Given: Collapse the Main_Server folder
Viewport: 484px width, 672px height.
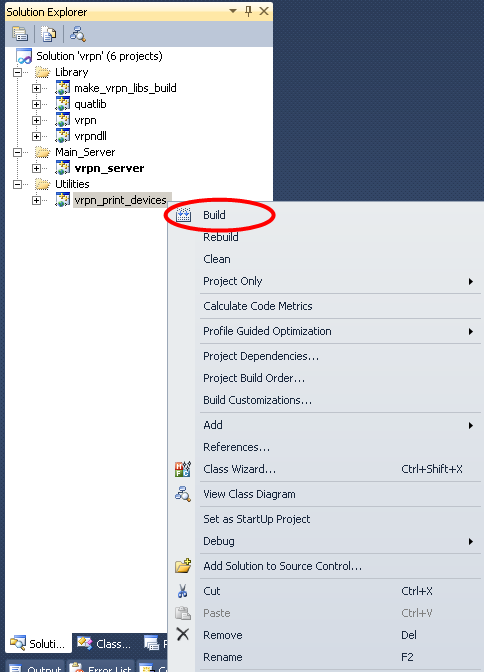Looking at the screenshot, I should coord(18,152).
